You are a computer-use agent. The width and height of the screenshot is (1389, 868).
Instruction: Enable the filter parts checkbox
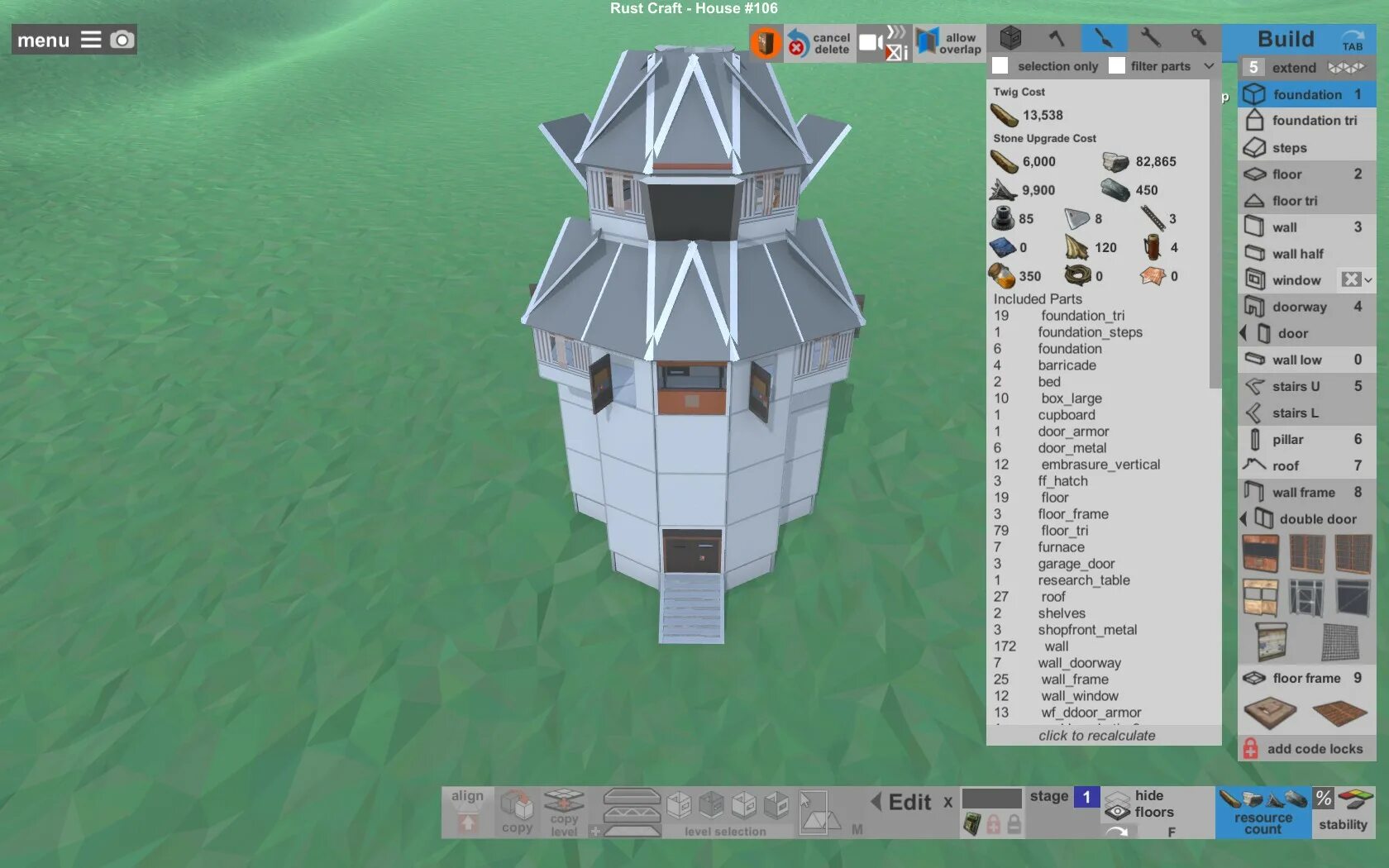1117,66
